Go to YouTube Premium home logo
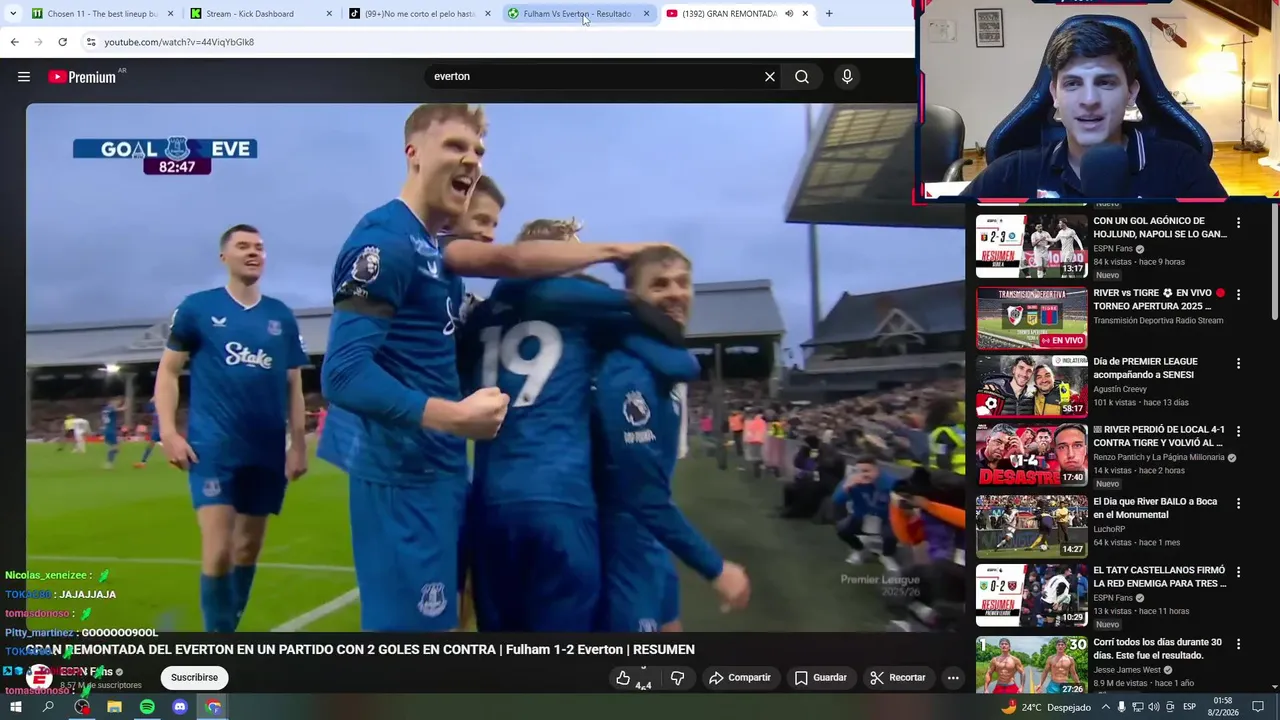The width and height of the screenshot is (1280, 720). coord(82,77)
